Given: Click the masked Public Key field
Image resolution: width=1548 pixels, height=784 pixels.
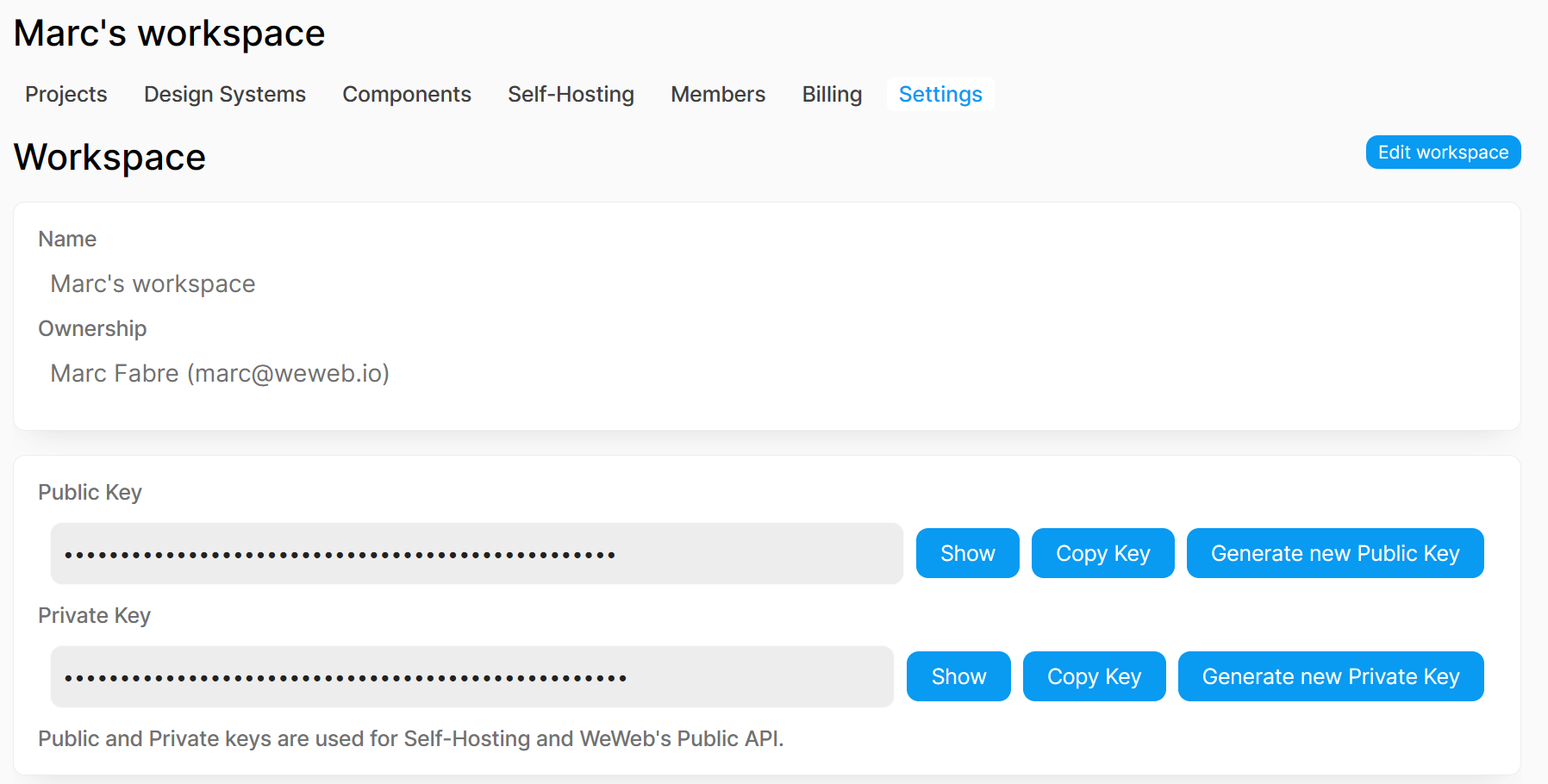Looking at the screenshot, I should click(x=476, y=553).
